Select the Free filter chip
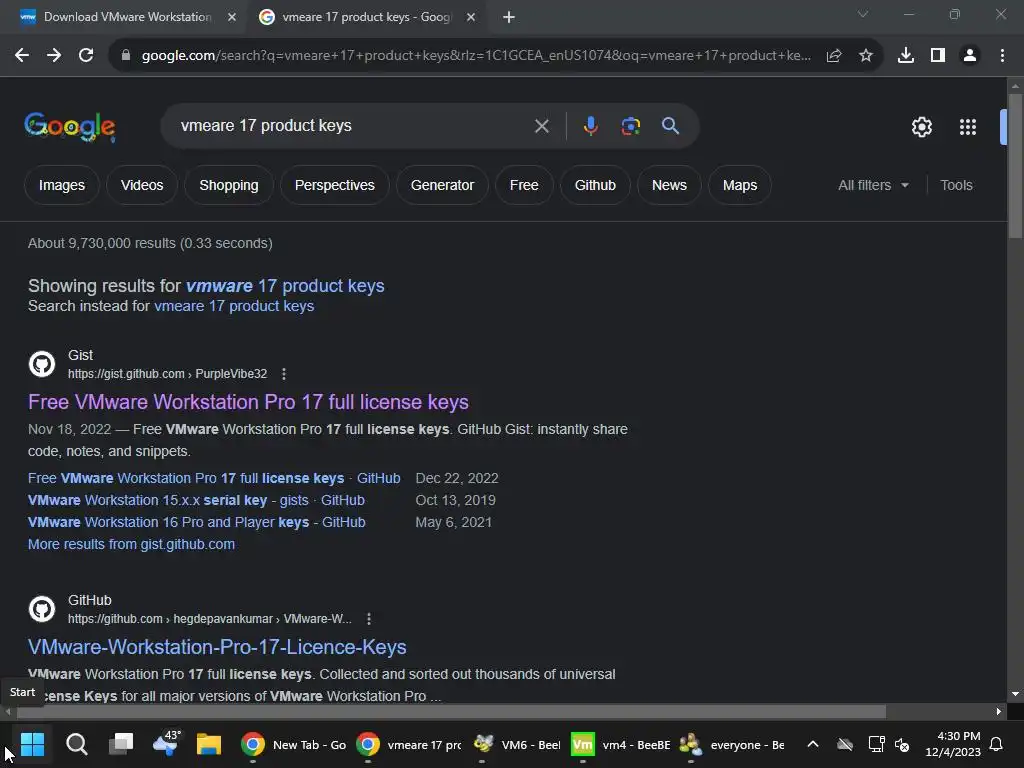 [x=524, y=185]
